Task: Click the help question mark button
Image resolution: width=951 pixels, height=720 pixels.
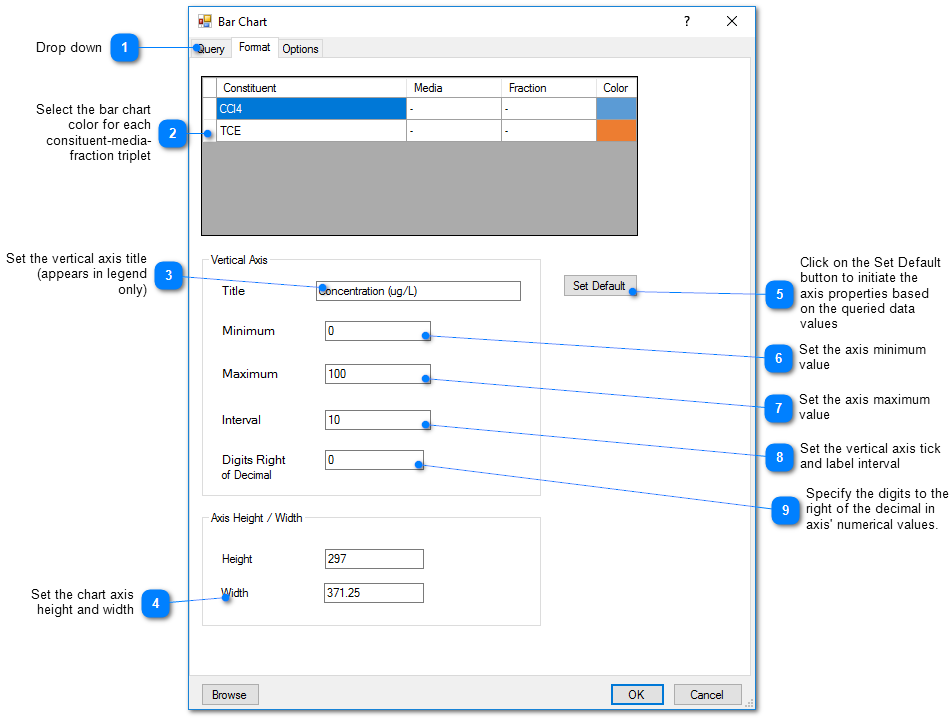Action: point(686,21)
